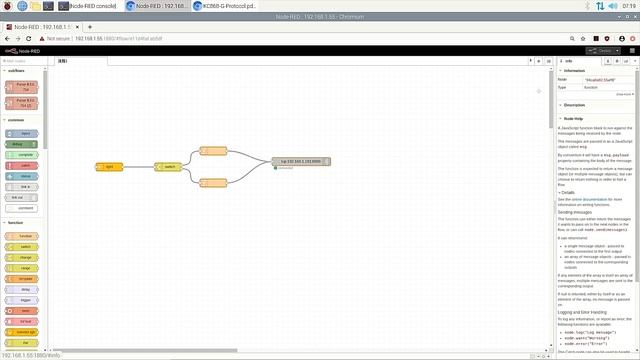Select the status node in the palette
The height and width of the screenshot is (360, 640).
click(22, 176)
